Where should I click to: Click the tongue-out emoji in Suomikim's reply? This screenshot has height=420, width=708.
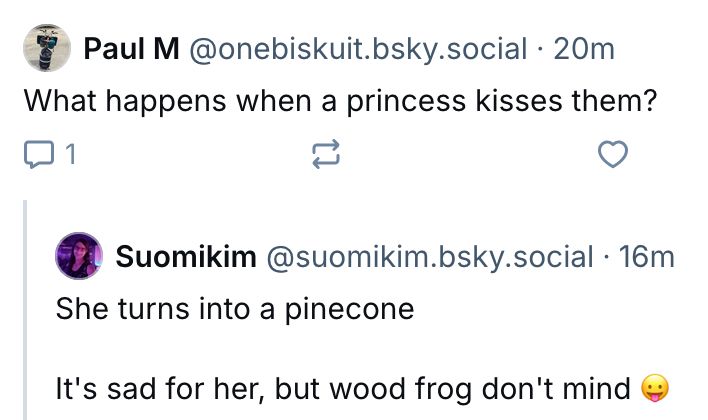[x=655, y=388]
